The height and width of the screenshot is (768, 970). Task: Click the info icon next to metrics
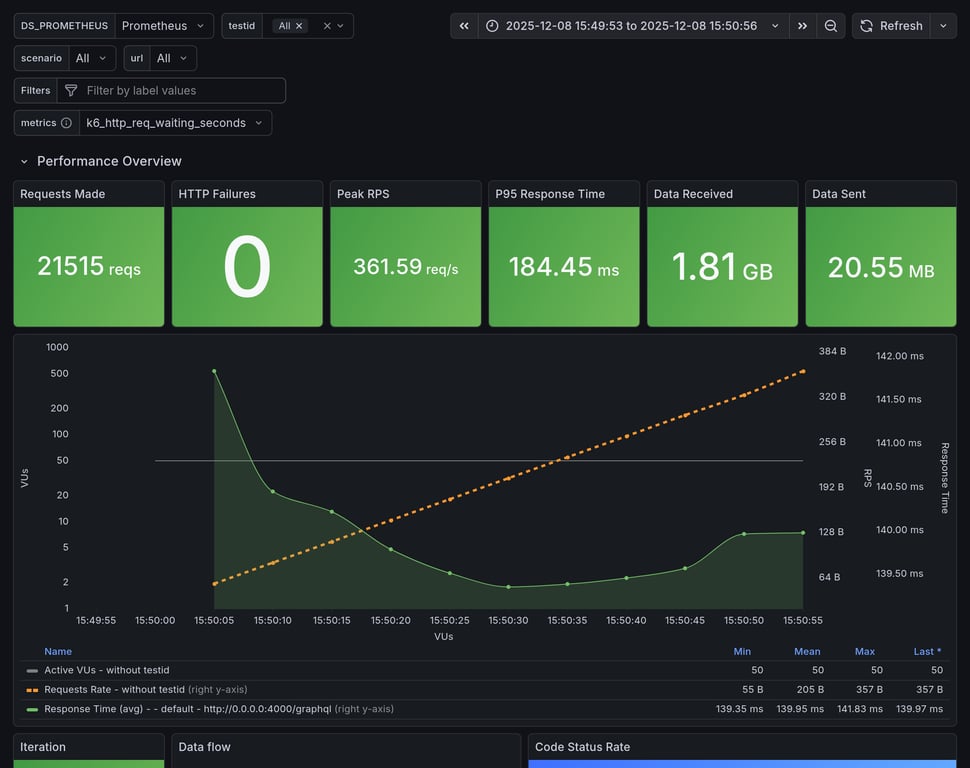click(x=66, y=122)
